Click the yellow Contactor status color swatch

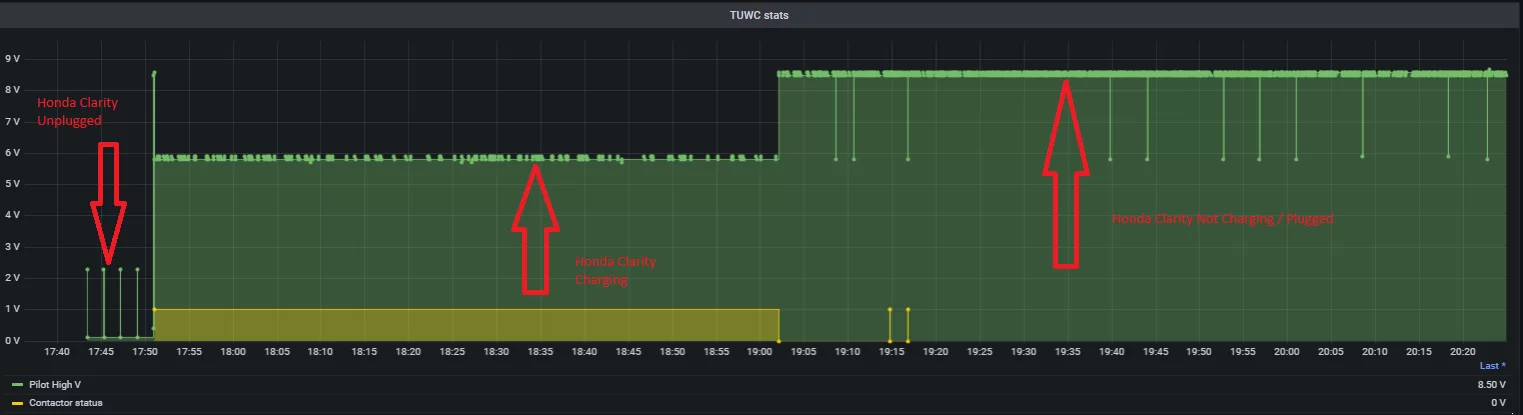[x=17, y=403]
